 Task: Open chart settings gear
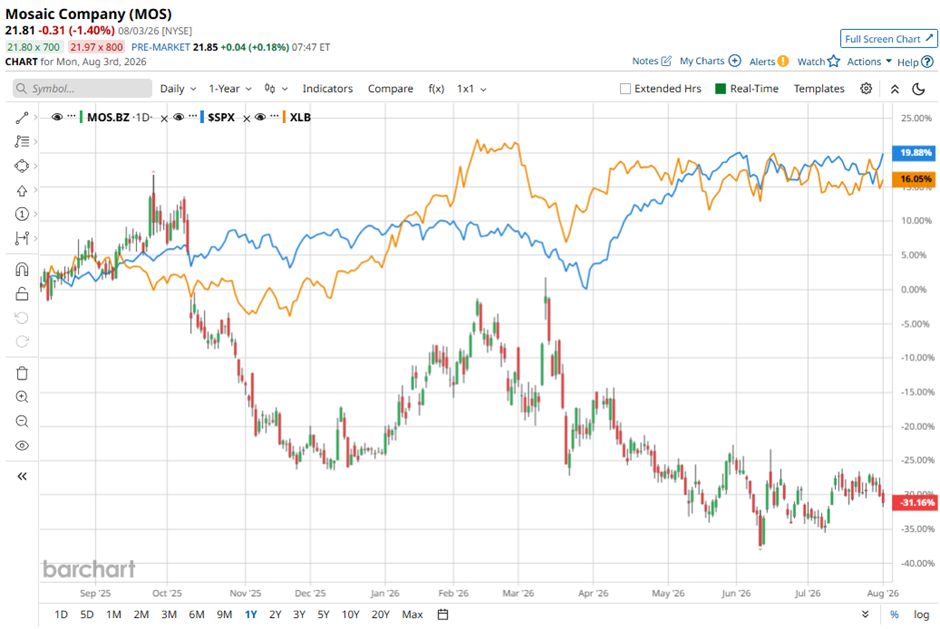866,89
